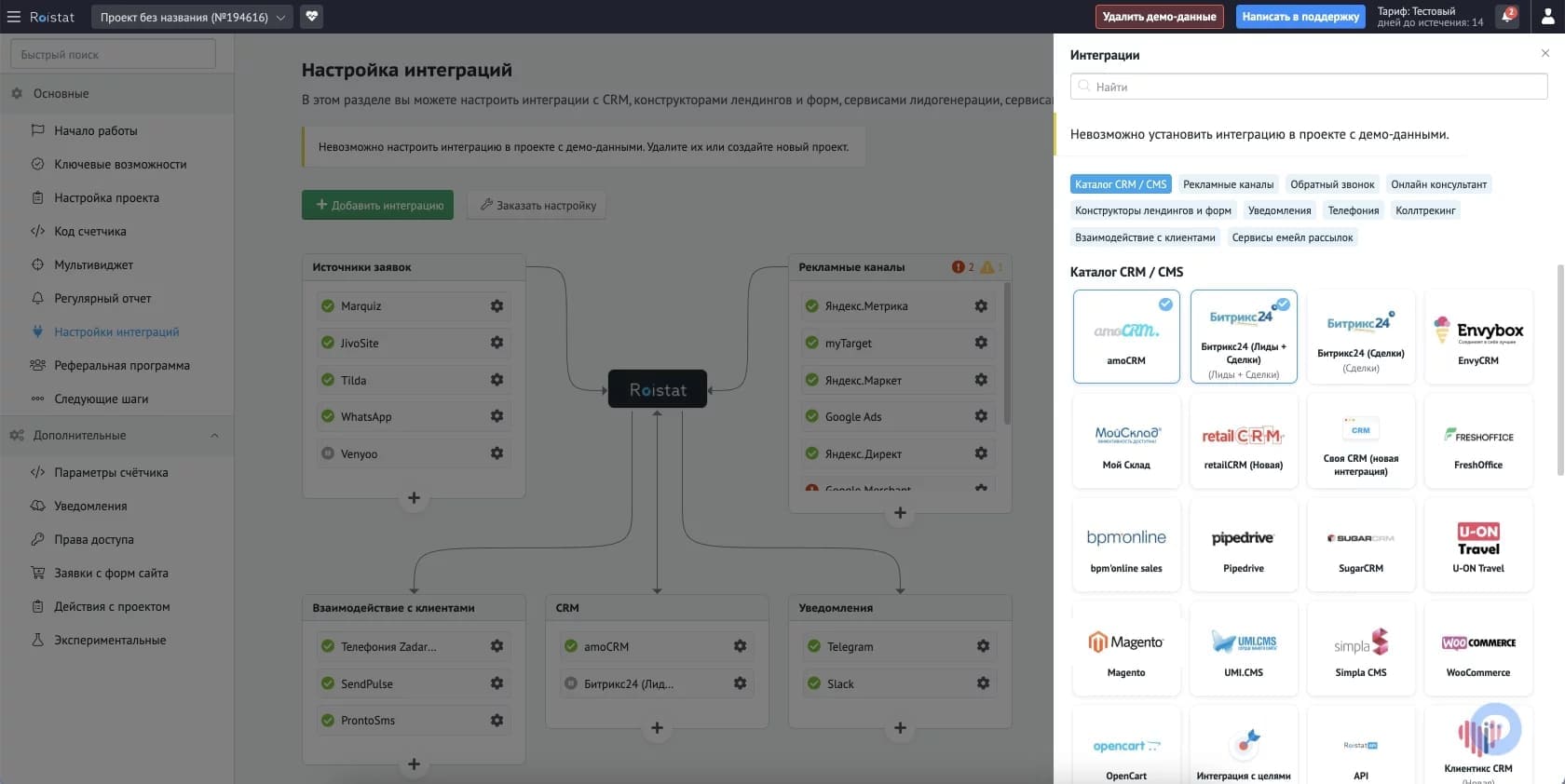The image size is (1565, 784).
Task: Open notifications bell with badge
Action: click(1506, 17)
